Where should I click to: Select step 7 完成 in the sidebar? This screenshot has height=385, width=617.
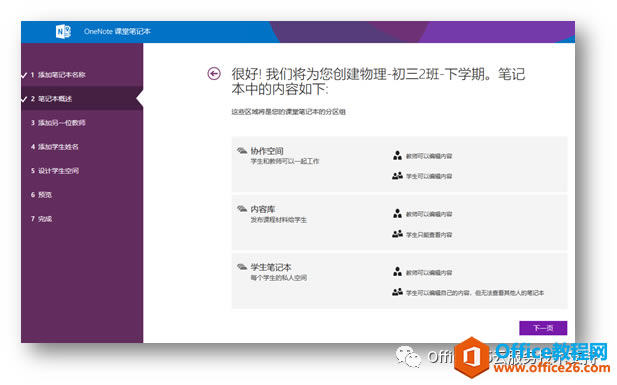(82, 218)
